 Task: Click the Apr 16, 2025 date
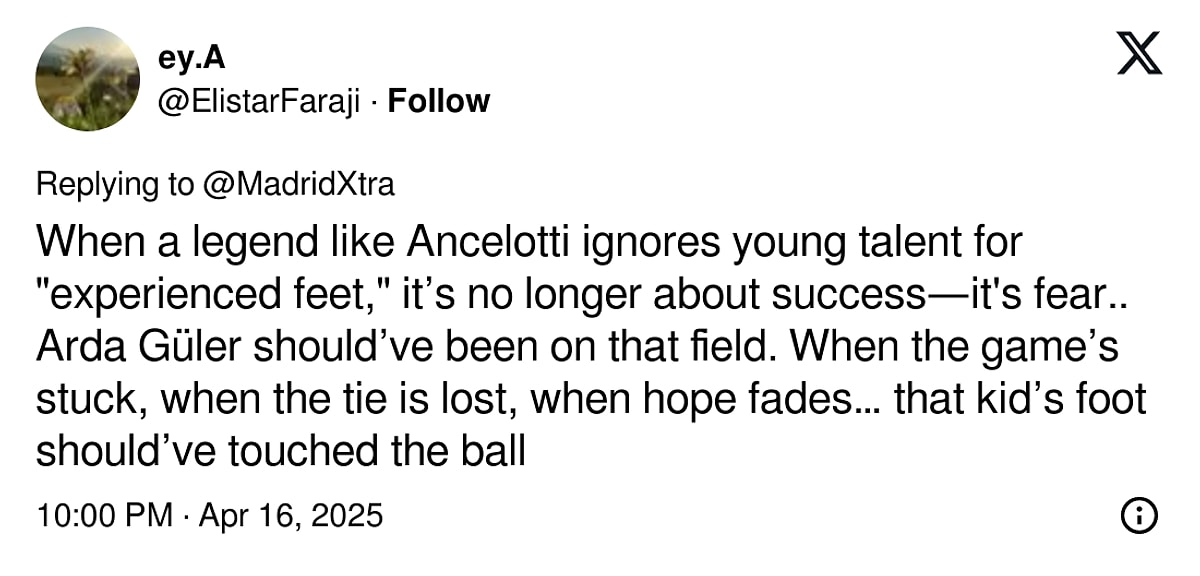[290, 516]
